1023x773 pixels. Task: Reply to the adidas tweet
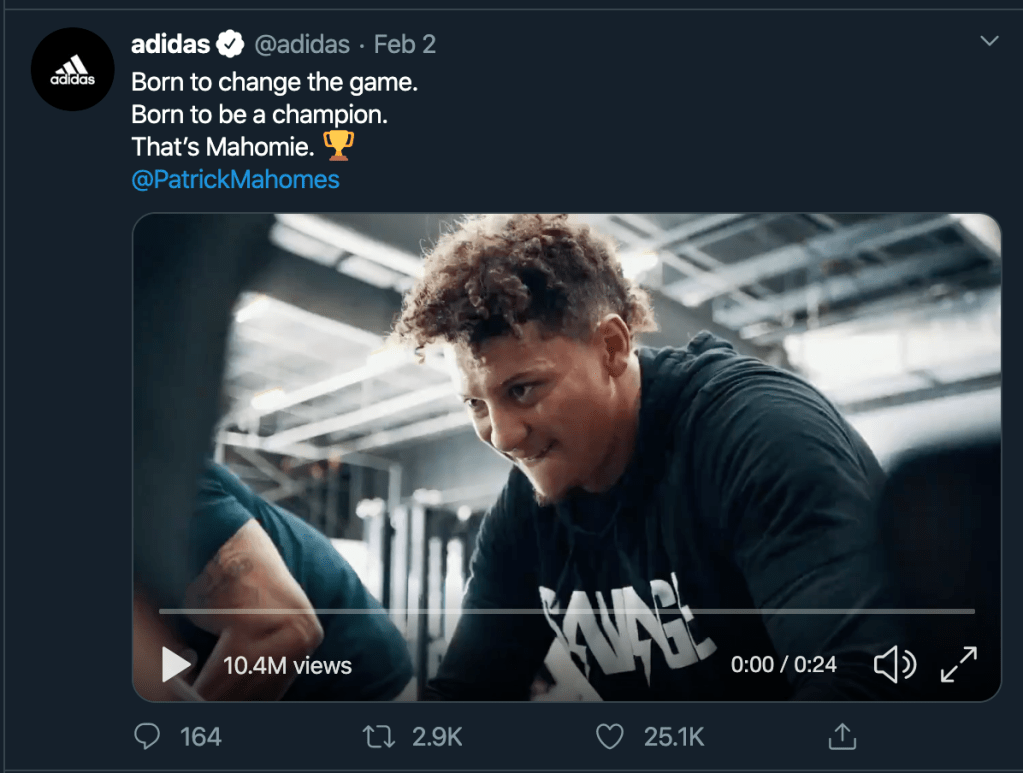coord(147,737)
